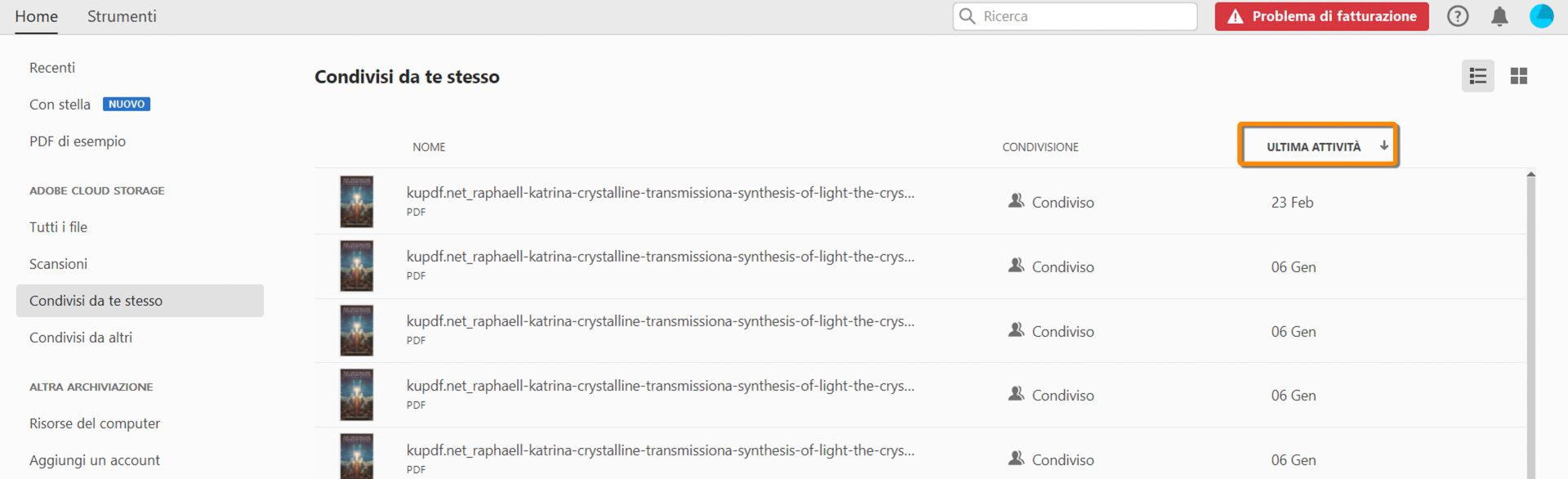Click the shared people icon for 23 Feb file
This screenshot has width=1568, height=479.
click(1016, 201)
